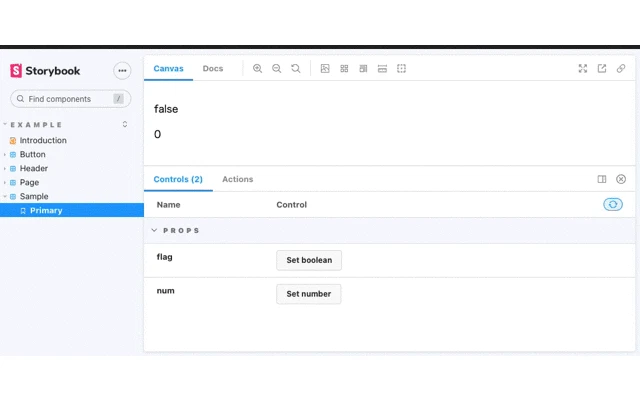This screenshot has height=400, width=640.
Task: Expand the Page component tree
Action: pos(5,182)
